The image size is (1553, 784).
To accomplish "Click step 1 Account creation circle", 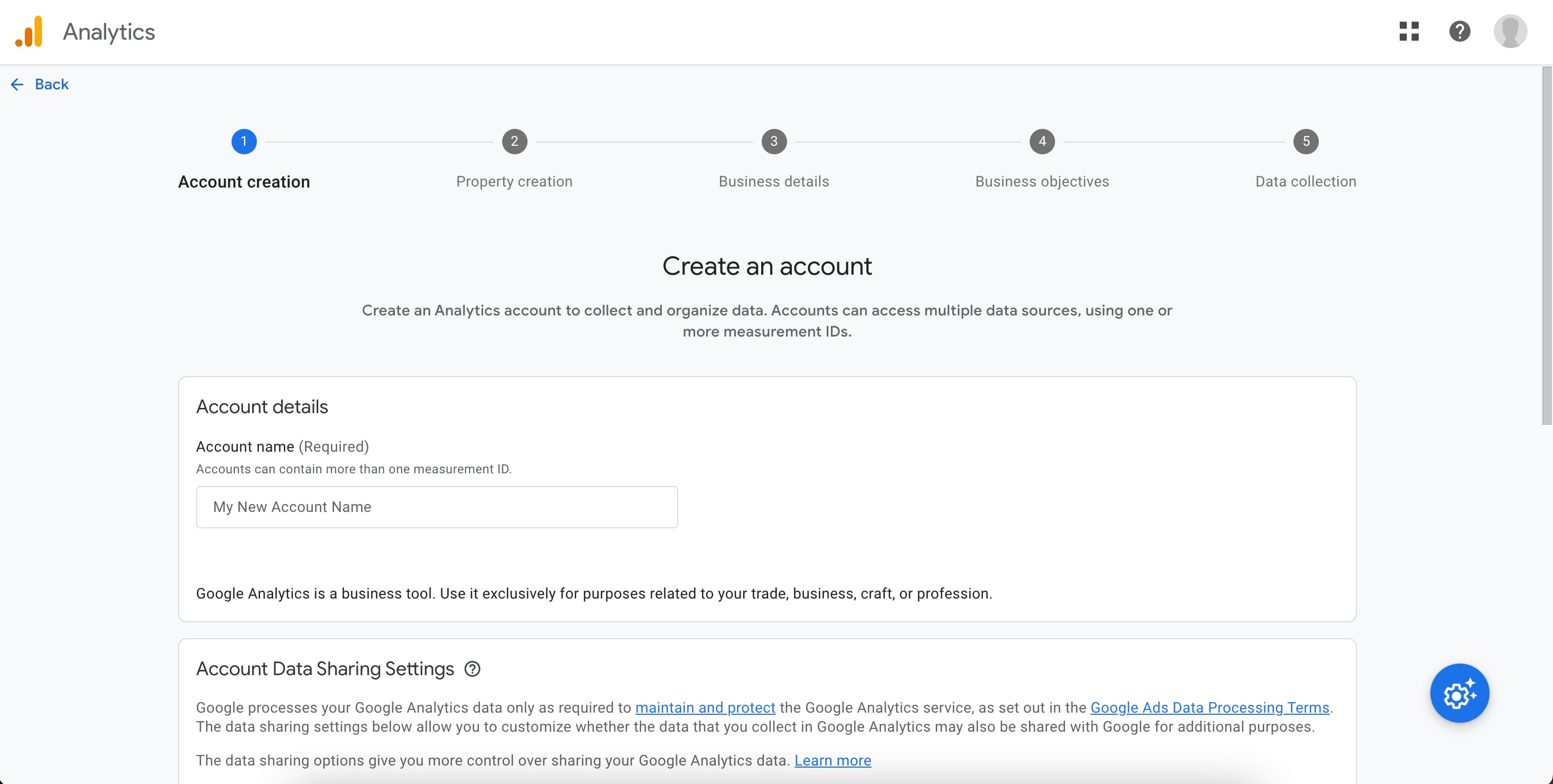I will [x=244, y=142].
